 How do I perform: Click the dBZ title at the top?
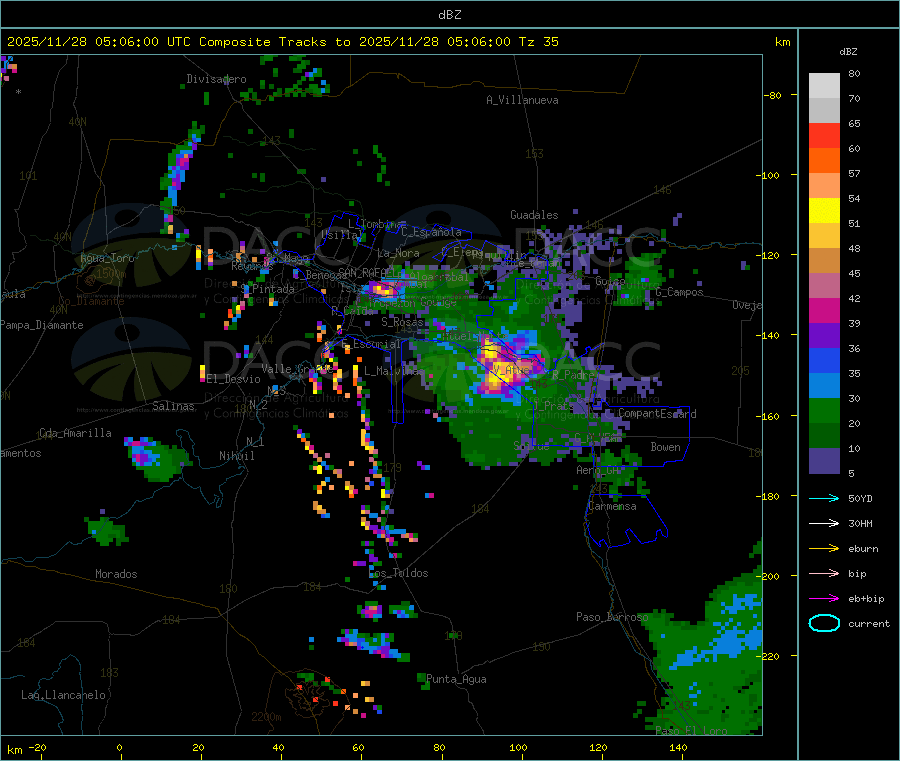tap(449, 14)
